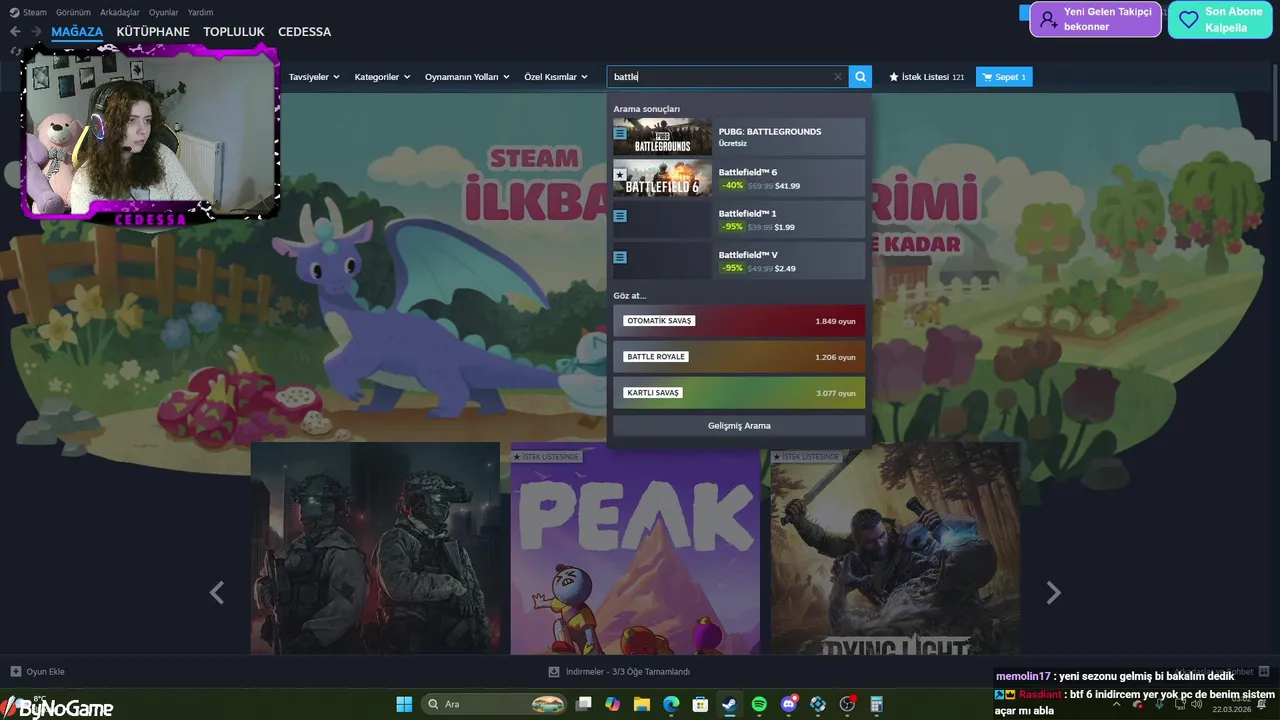Click the Windows taskbar Ara search box

click(495, 705)
